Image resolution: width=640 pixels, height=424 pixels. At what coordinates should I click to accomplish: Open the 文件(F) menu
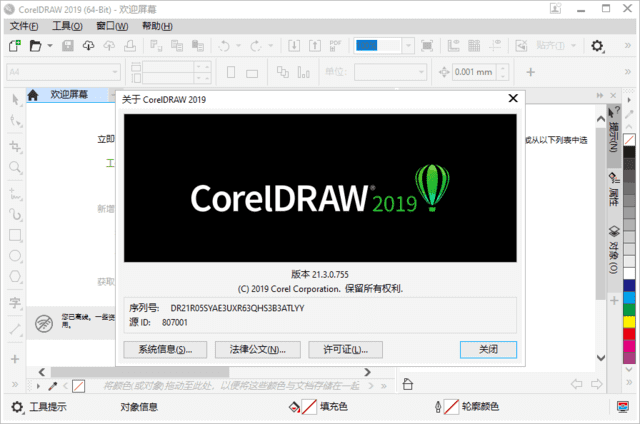pos(25,25)
